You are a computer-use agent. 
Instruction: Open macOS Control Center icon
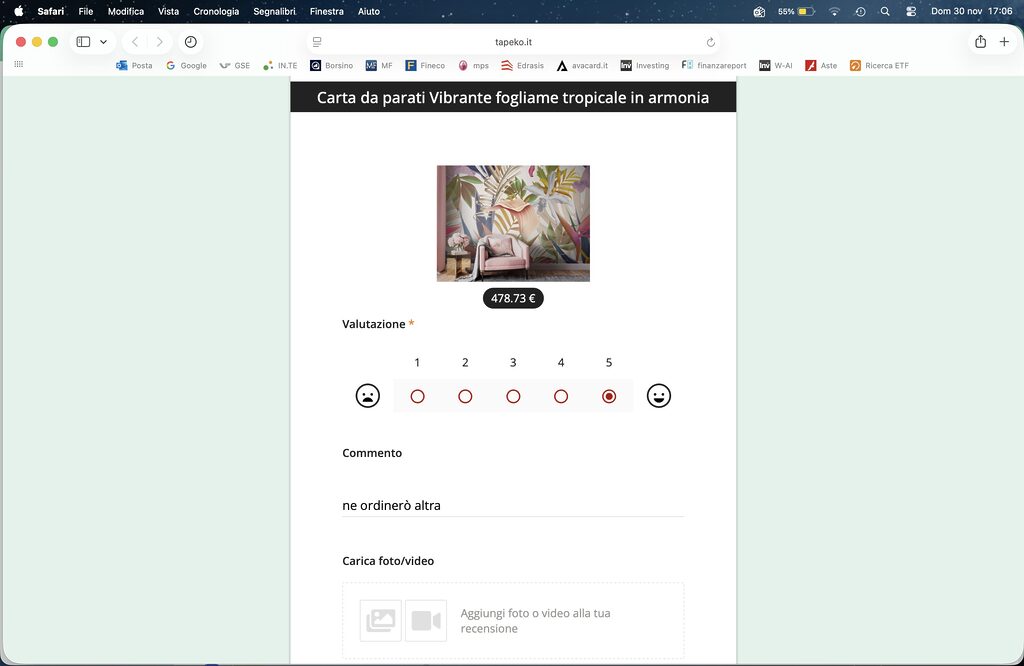911,11
